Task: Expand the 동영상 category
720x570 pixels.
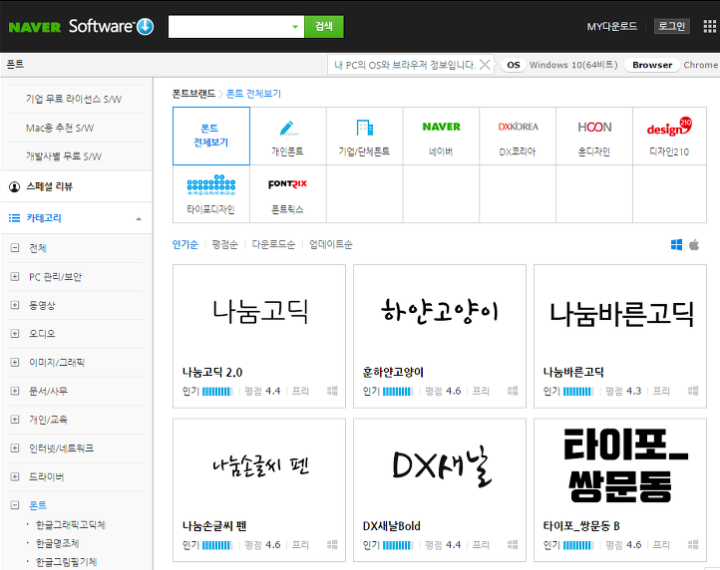Action: (x=15, y=305)
